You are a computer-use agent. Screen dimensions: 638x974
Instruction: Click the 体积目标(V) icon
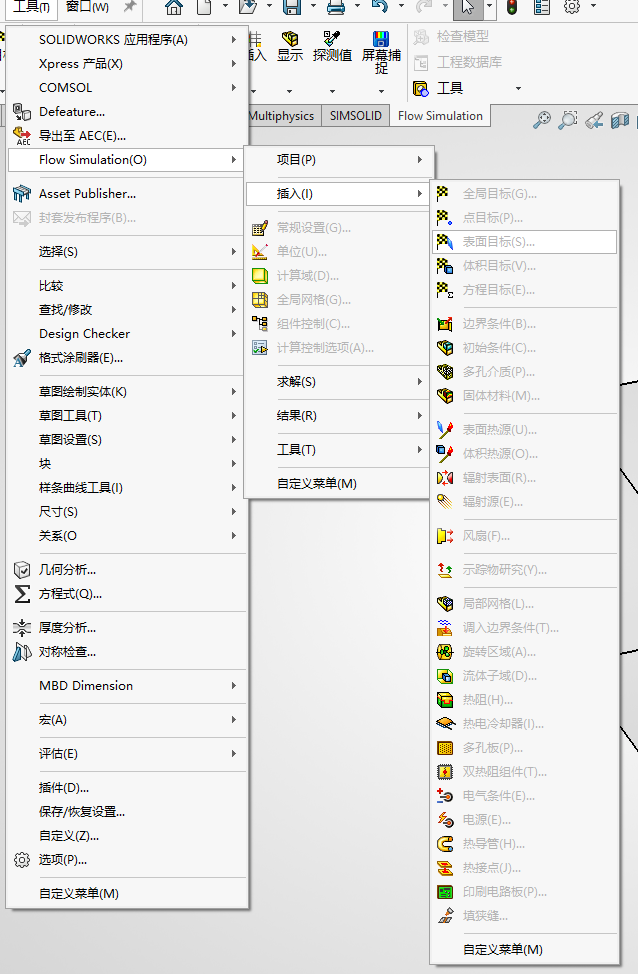[x=444, y=266]
